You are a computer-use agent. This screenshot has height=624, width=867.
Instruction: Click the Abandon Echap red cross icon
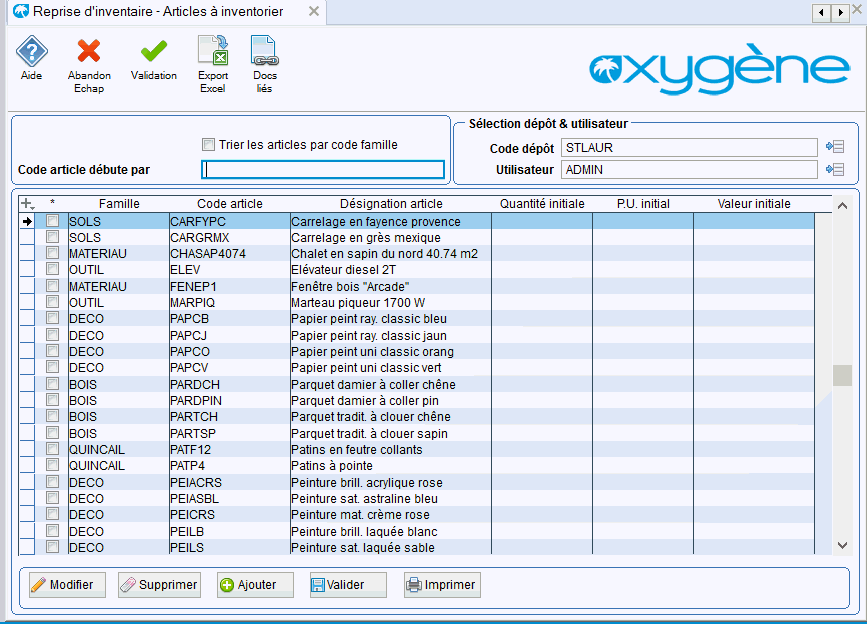pyautogui.click(x=89, y=53)
